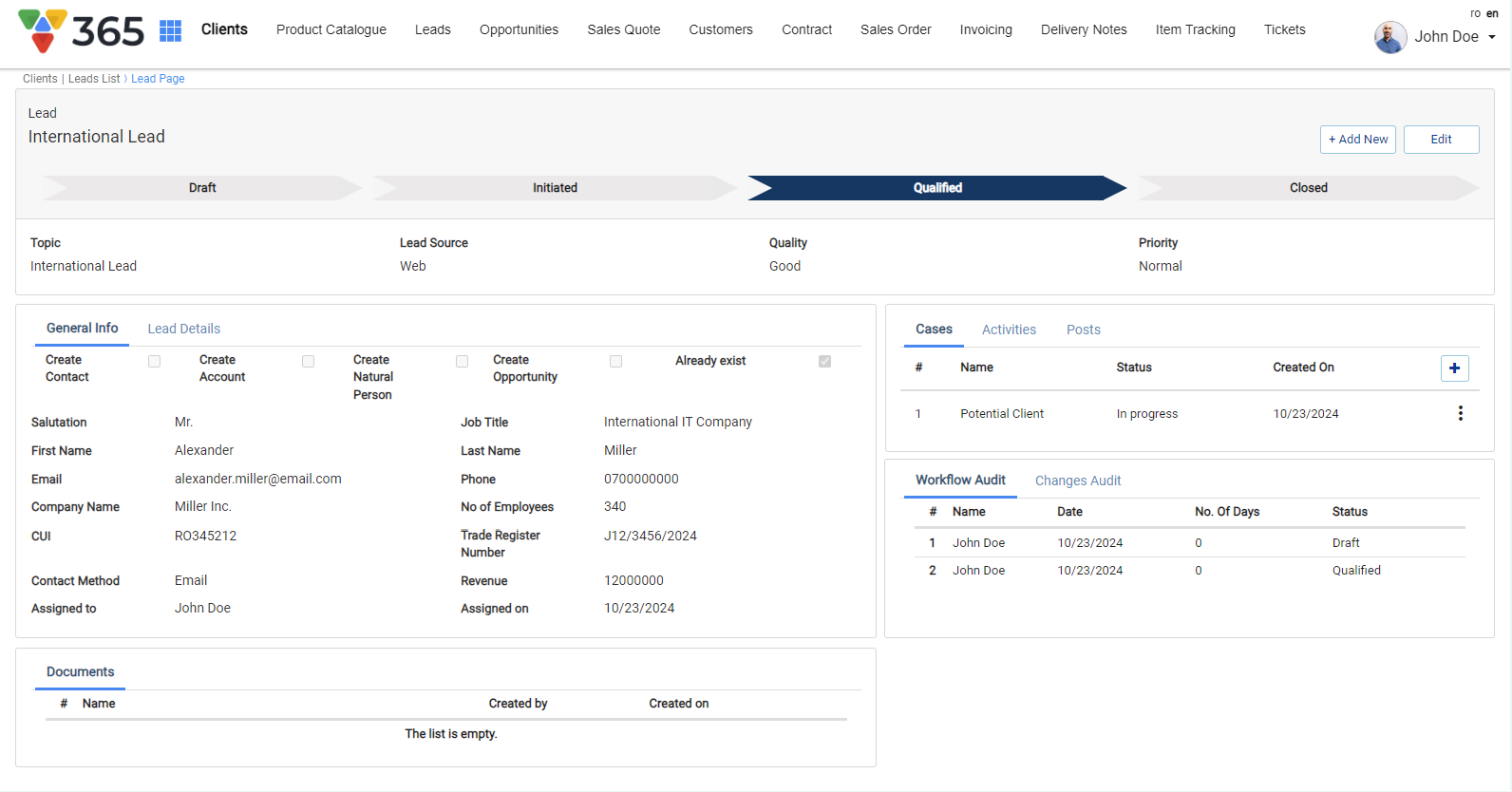Tick the Create Contact checkbox
This screenshot has width=1512, height=792.
tap(155, 361)
